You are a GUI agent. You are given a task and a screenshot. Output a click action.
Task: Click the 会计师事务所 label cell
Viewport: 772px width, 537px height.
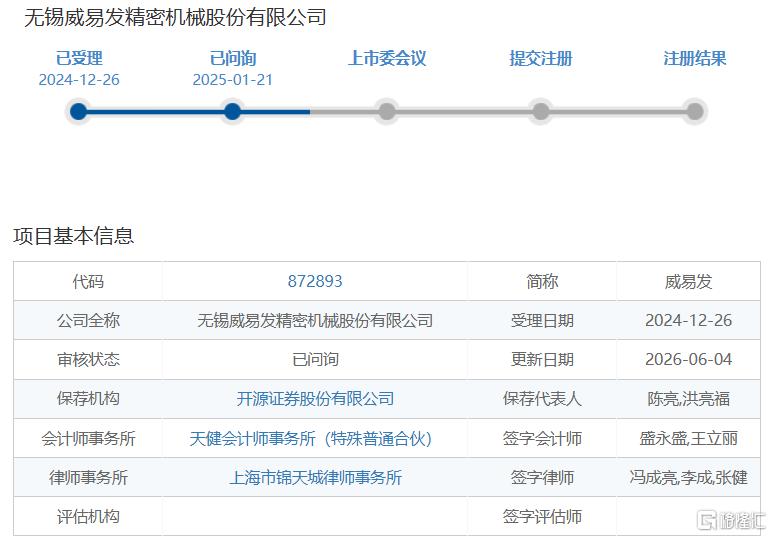[x=88, y=438]
